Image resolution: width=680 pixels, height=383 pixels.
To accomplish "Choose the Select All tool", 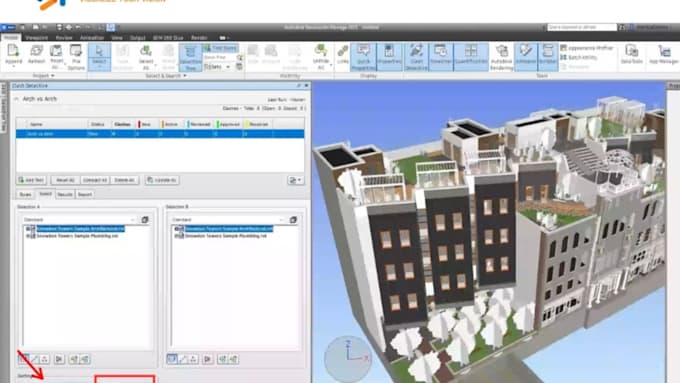I will (x=146, y=56).
